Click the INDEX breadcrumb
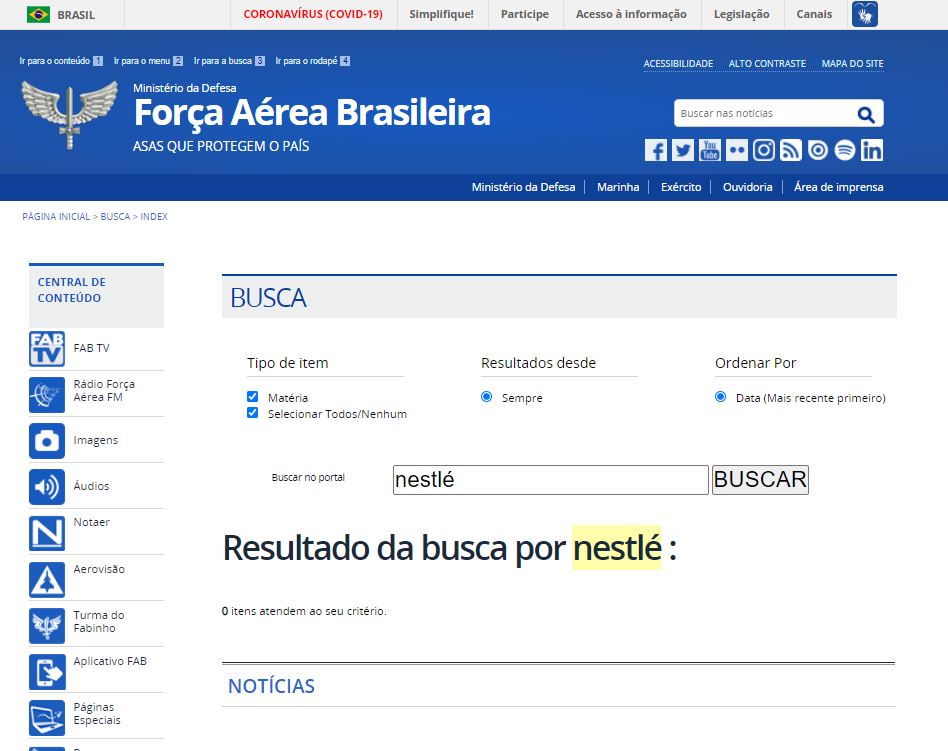 [154, 216]
